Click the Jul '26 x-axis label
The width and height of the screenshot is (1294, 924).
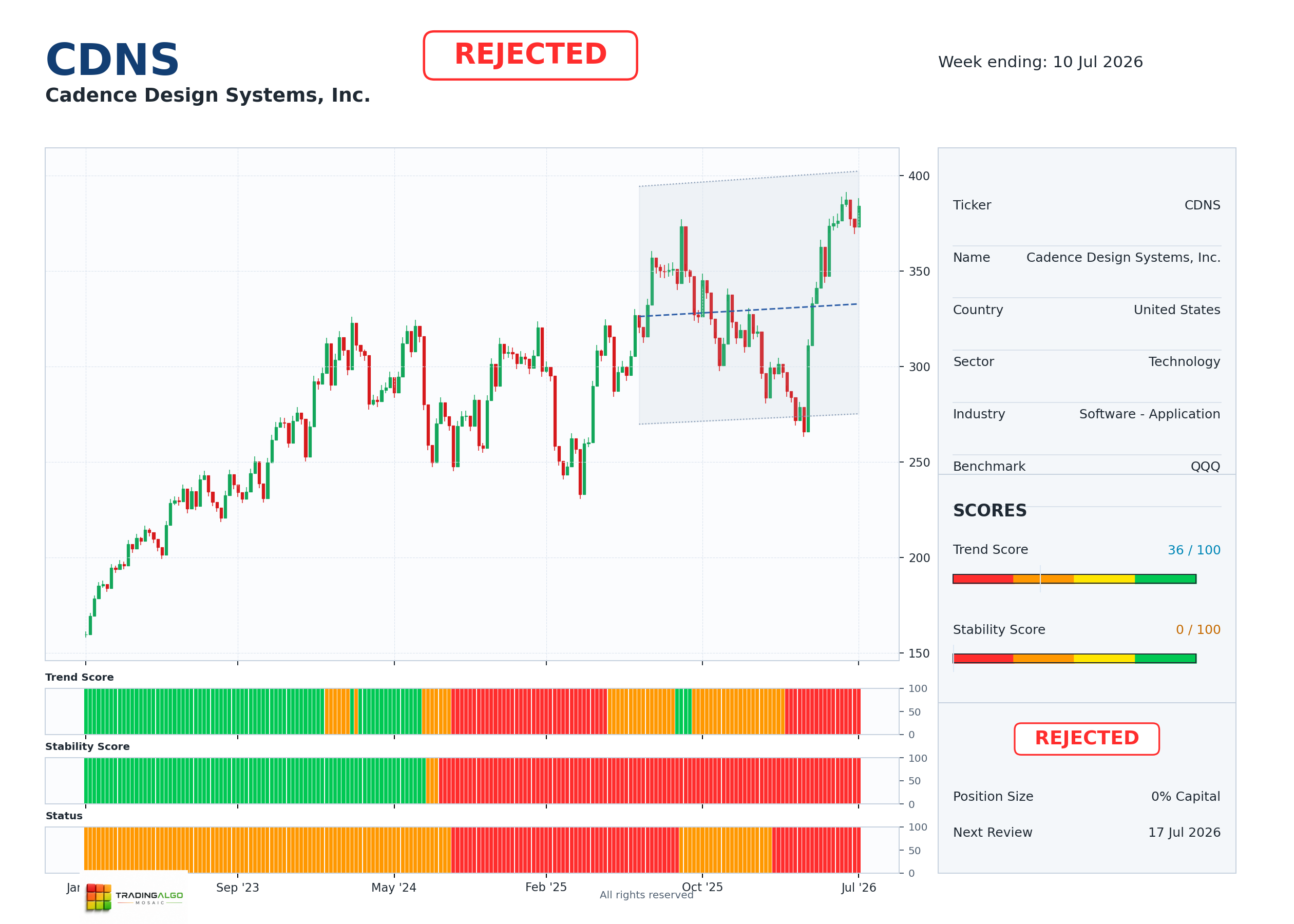859,888
